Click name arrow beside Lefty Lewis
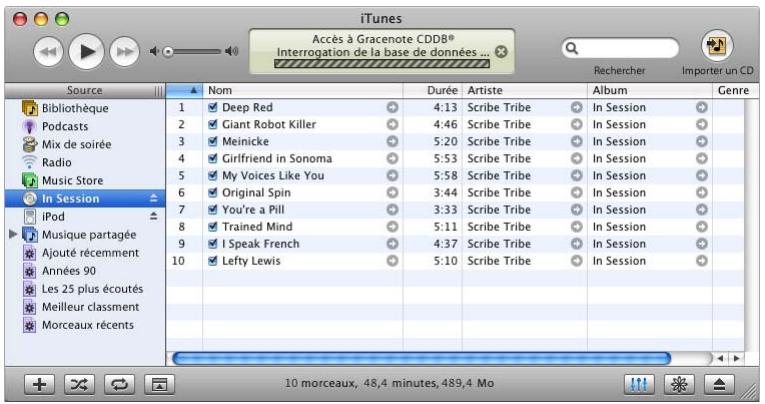Screen dimensions: 765x404 pyautogui.click(x=392, y=261)
